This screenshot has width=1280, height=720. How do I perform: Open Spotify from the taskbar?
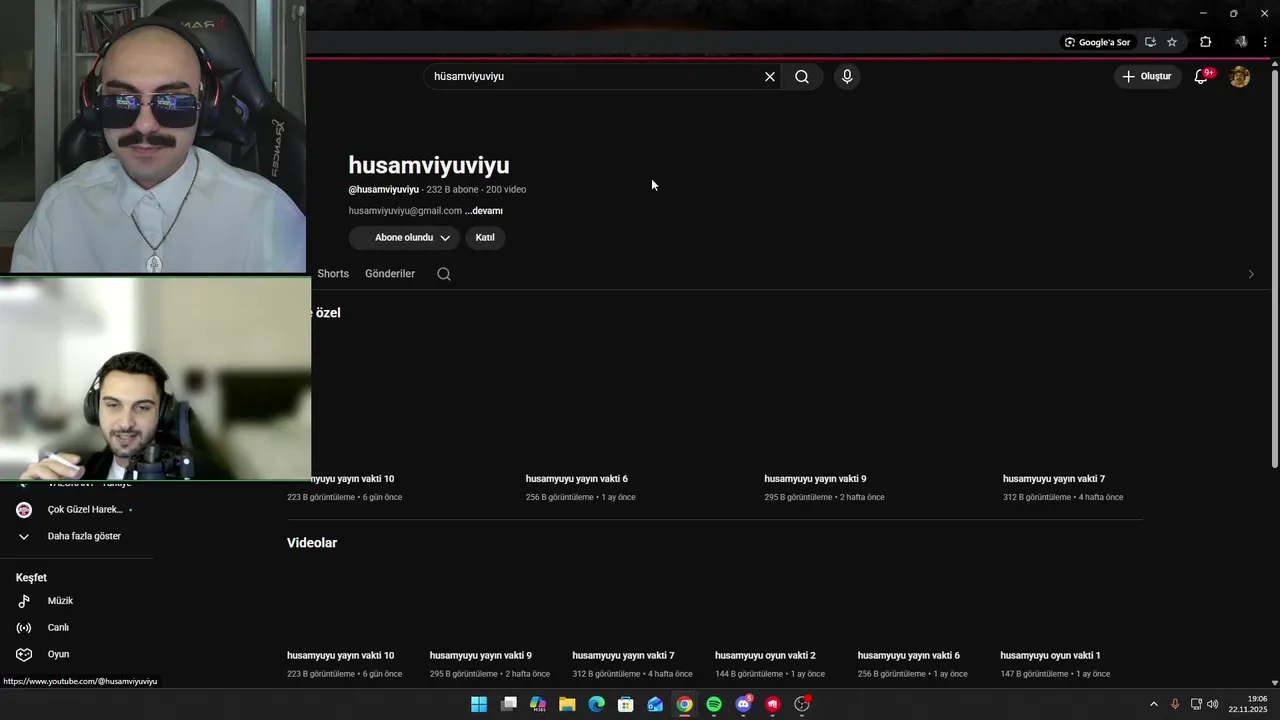[714, 704]
